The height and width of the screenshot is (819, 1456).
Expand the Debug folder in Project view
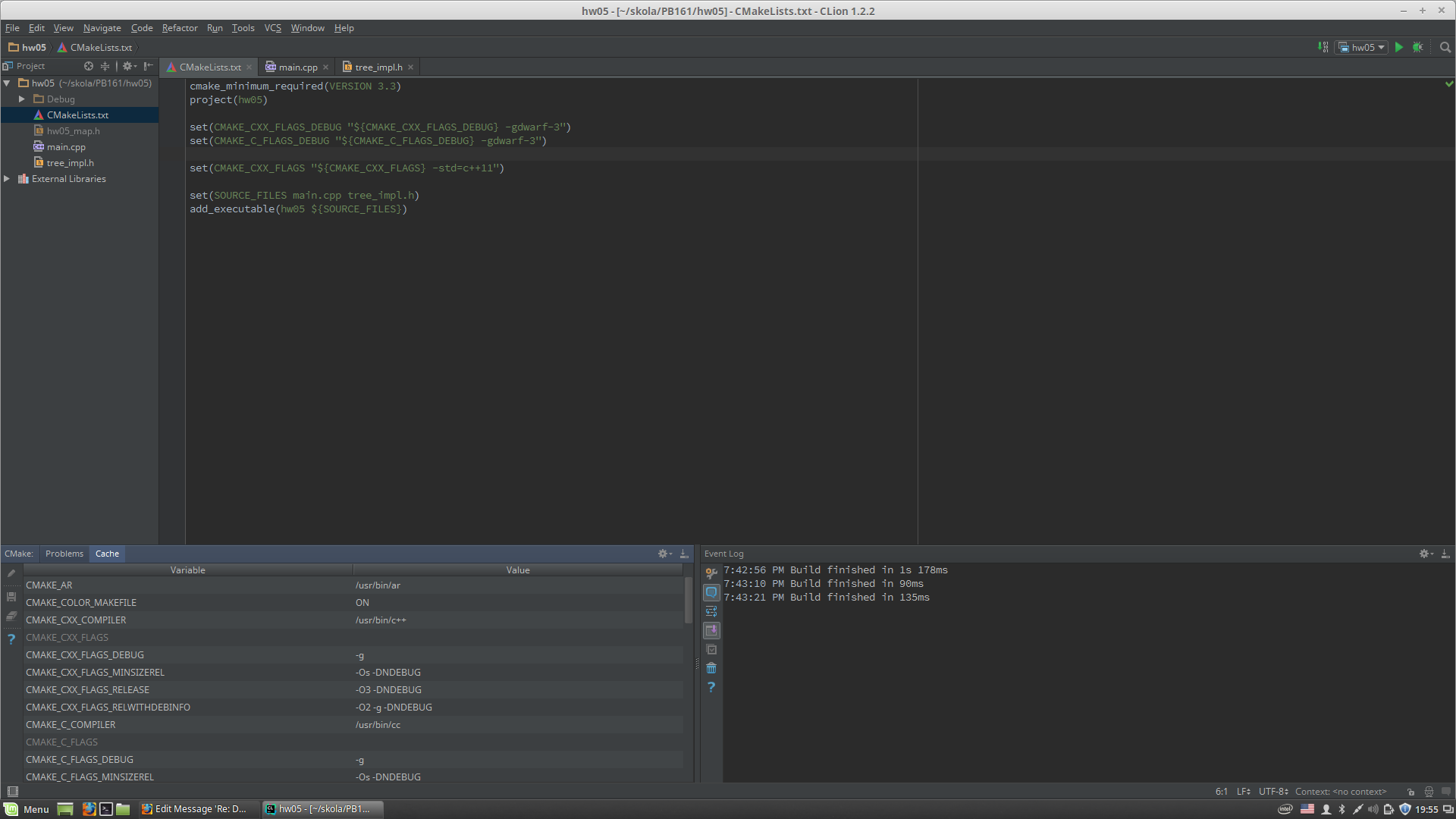pyautogui.click(x=22, y=99)
